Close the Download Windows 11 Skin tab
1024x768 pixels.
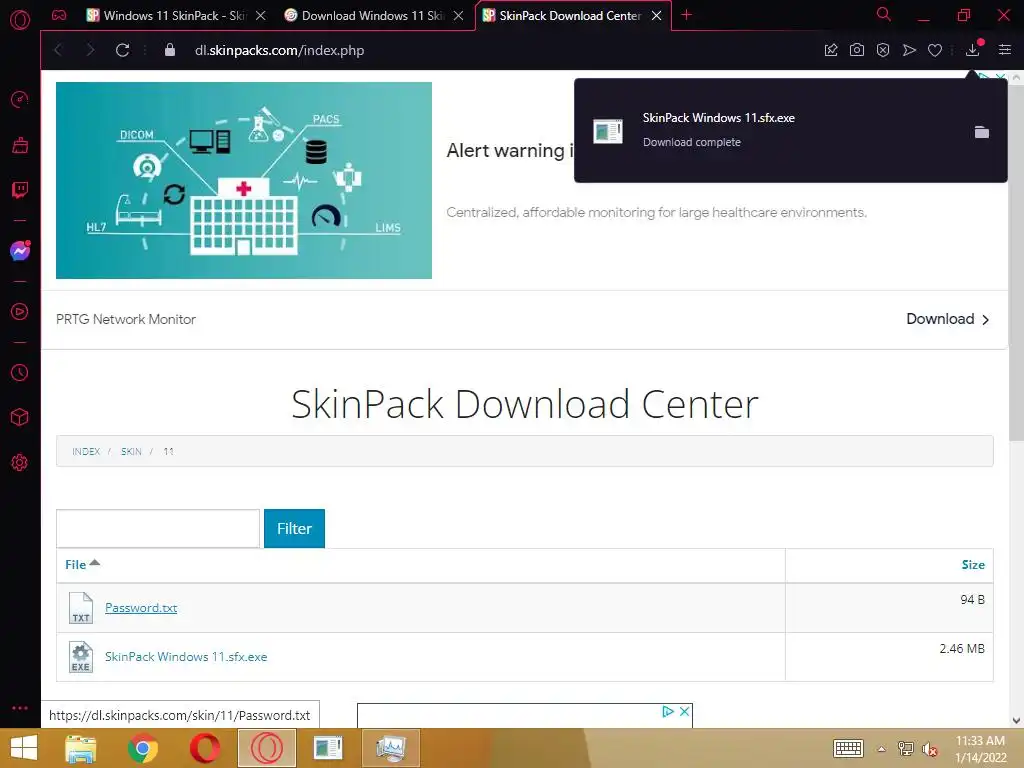point(458,16)
